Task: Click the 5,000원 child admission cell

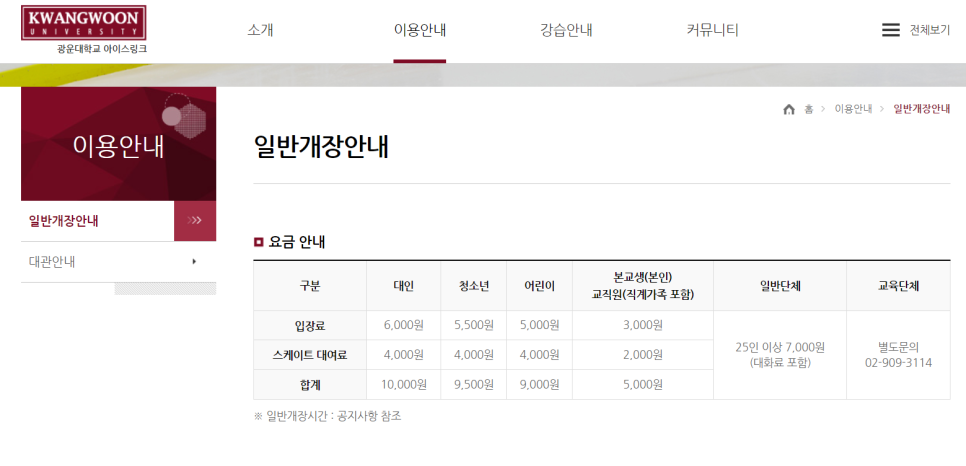Action: pos(540,325)
